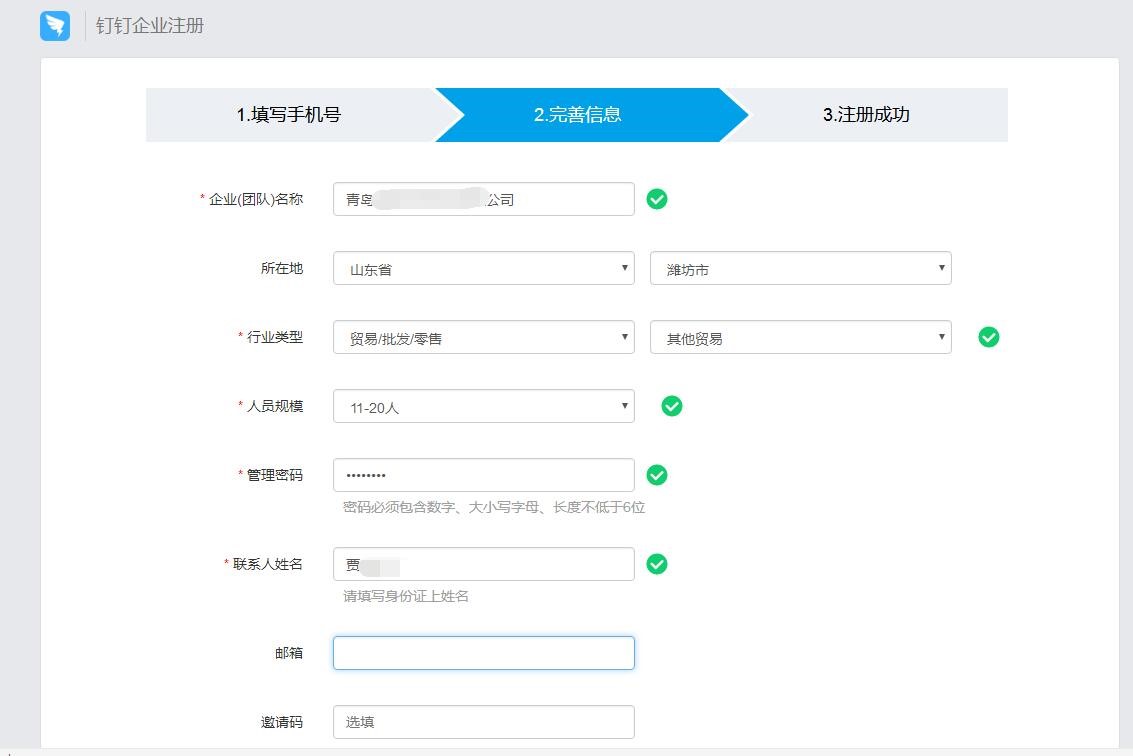Select the 3.注册成功 step tab
The height and width of the screenshot is (756, 1133).
(x=867, y=114)
